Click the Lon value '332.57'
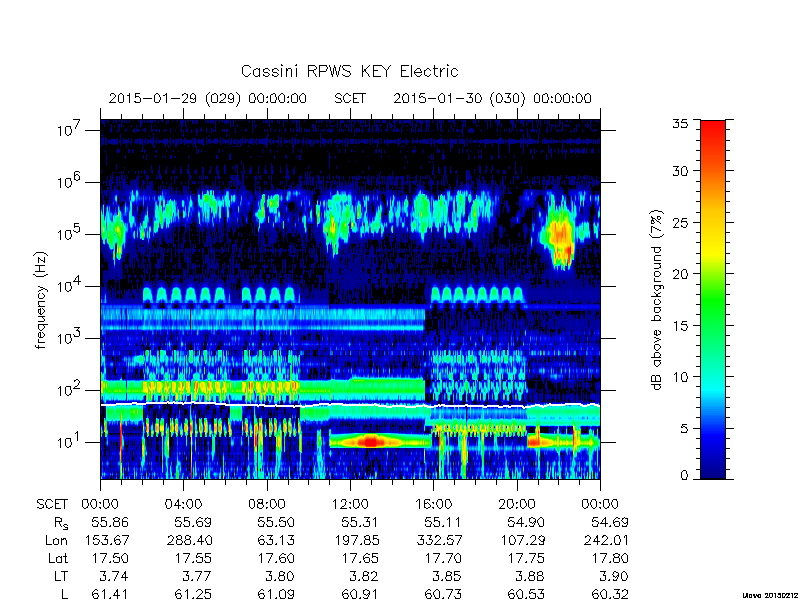The width and height of the screenshot is (800, 600). pyautogui.click(x=439, y=540)
